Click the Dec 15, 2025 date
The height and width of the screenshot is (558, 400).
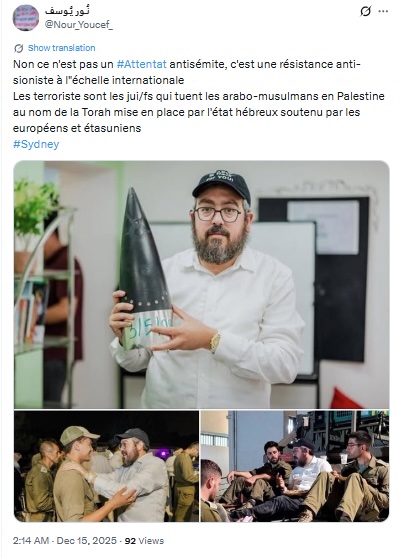pos(86,541)
